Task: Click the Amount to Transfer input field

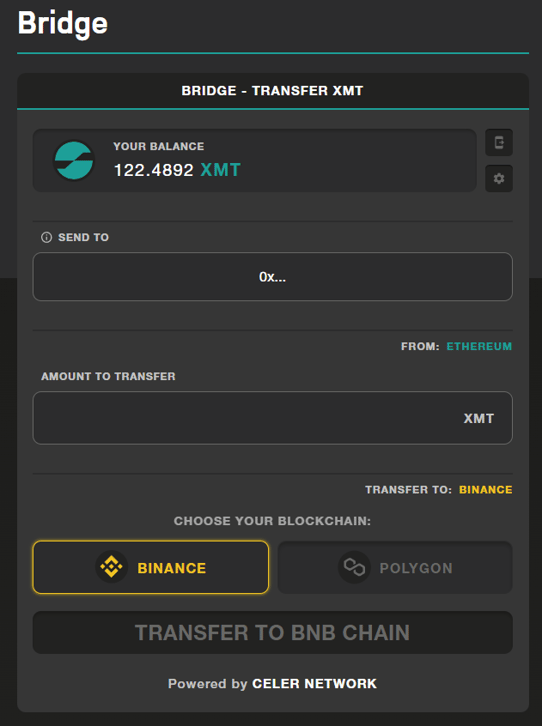Action: (273, 418)
